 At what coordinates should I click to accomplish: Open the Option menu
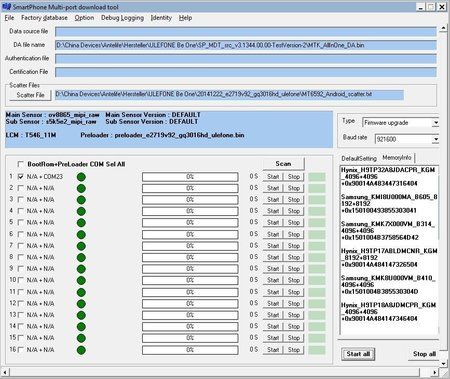tap(84, 18)
